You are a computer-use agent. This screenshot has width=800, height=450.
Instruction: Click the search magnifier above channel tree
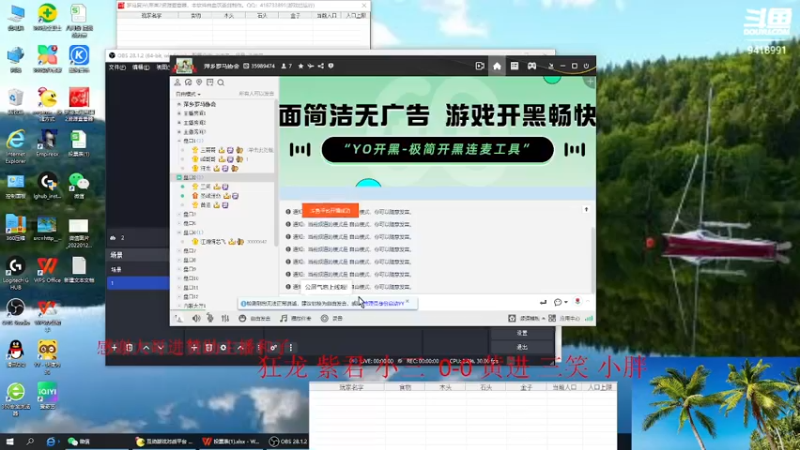coord(221,82)
